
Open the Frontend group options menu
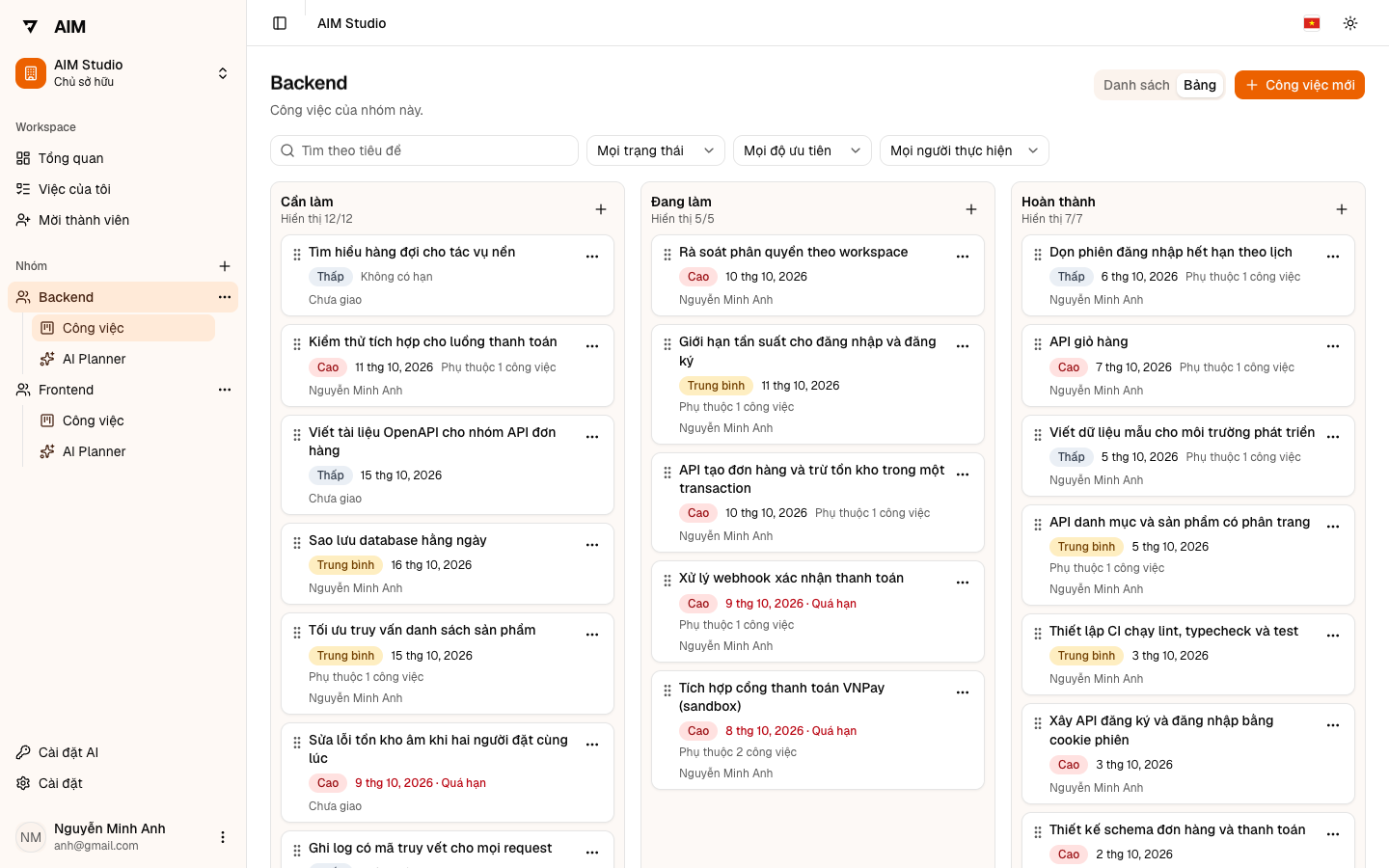225,390
